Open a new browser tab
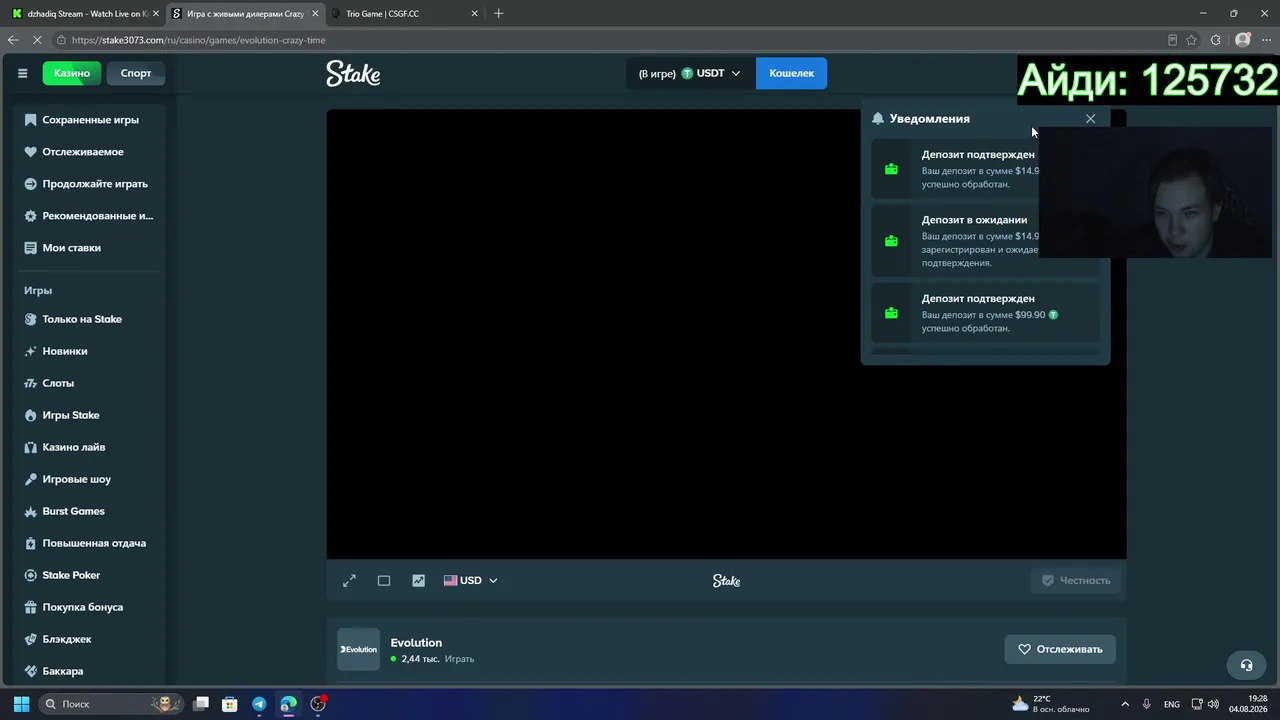Image resolution: width=1280 pixels, height=720 pixels. click(x=499, y=14)
